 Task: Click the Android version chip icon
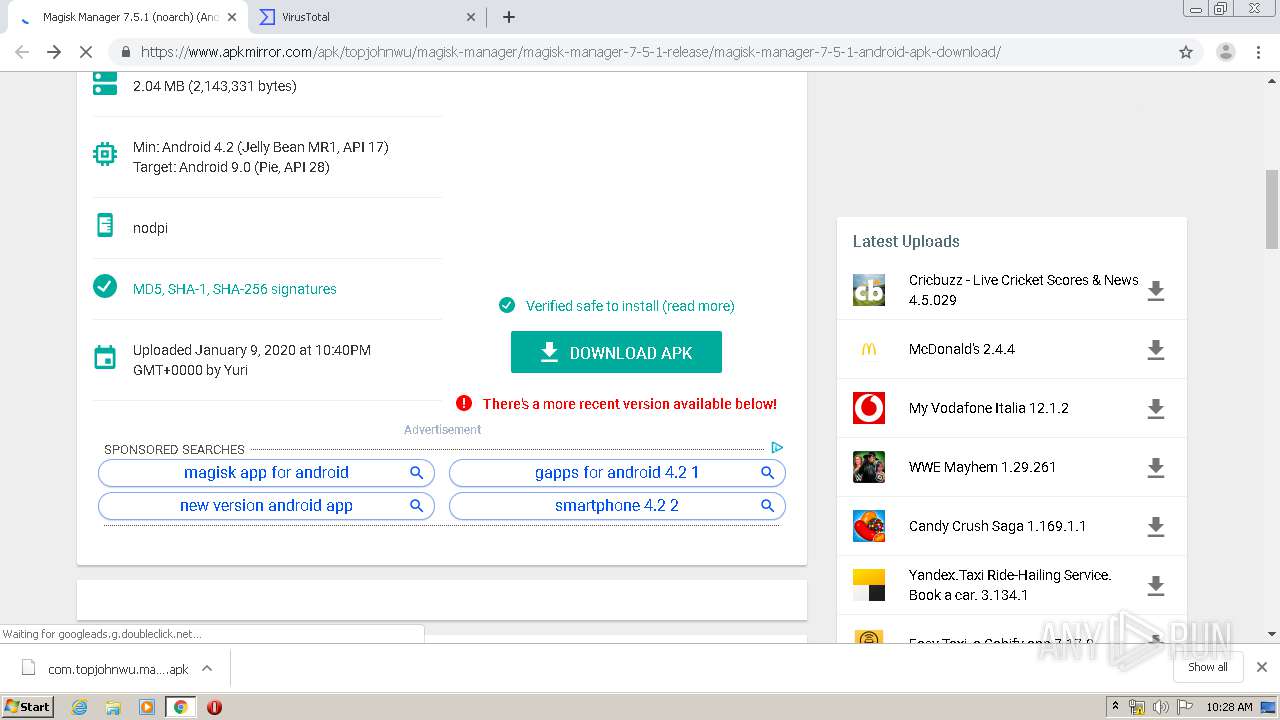(105, 155)
